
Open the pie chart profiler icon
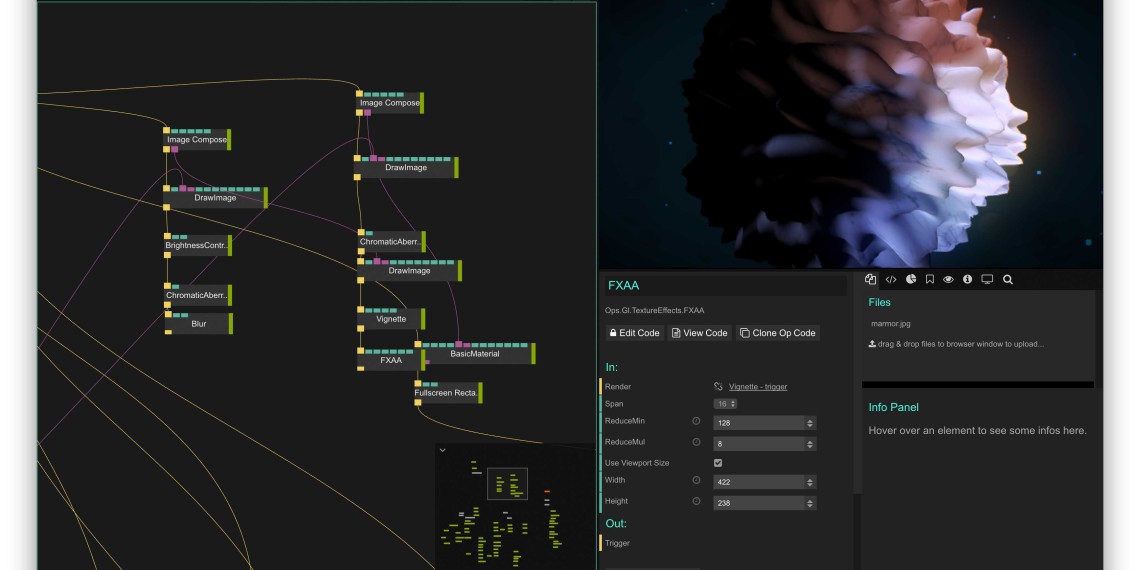point(911,280)
